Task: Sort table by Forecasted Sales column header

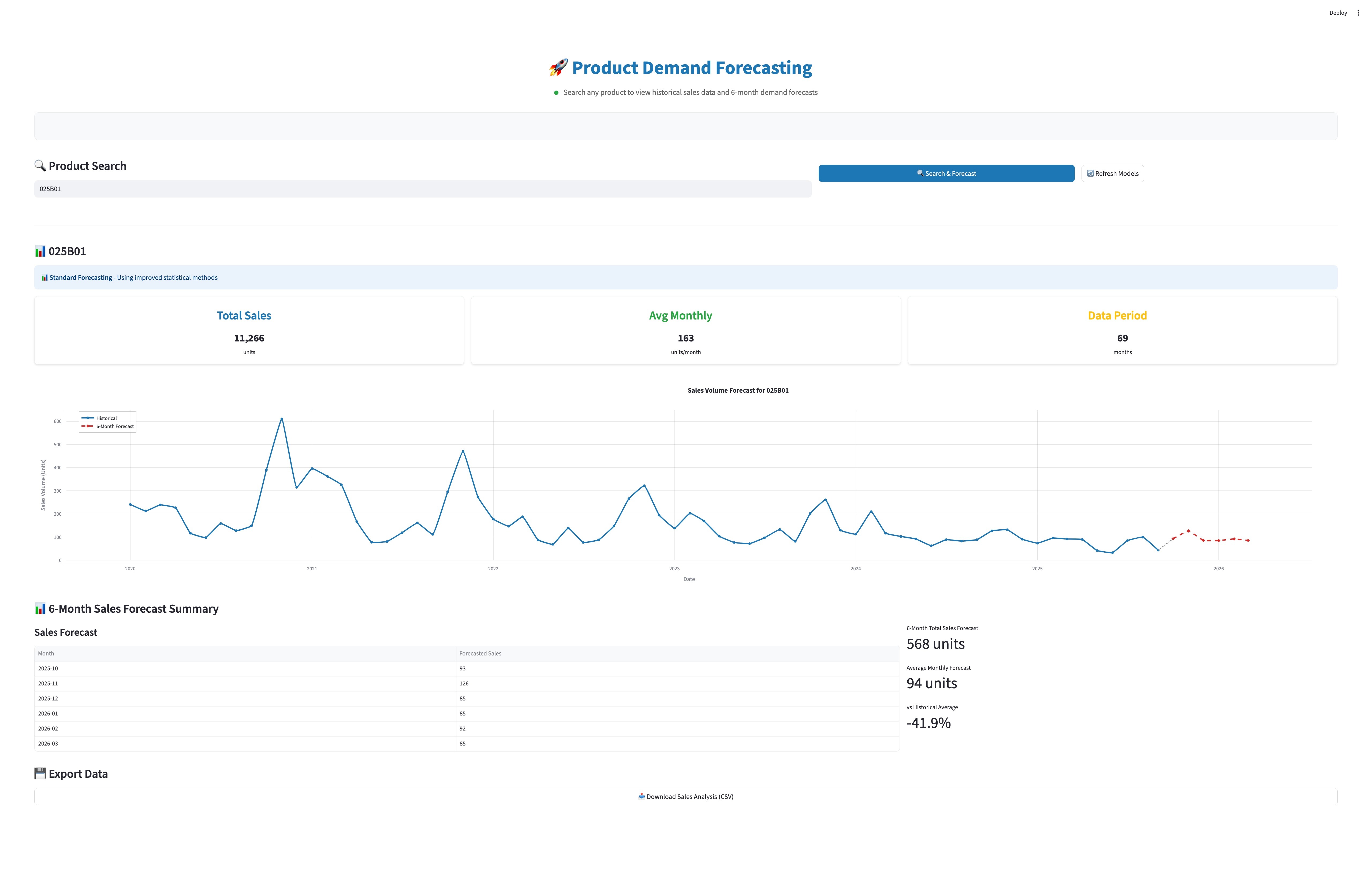Action: click(x=480, y=653)
